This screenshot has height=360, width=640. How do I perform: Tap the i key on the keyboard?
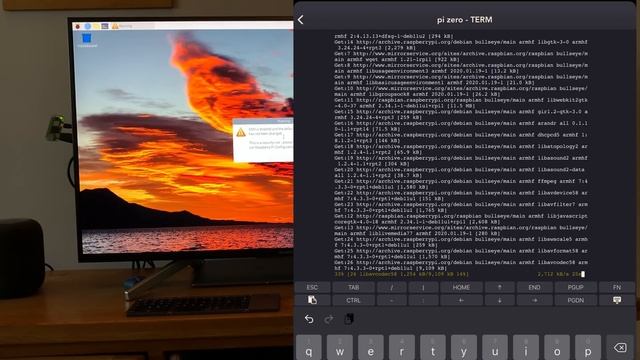coord(526,348)
